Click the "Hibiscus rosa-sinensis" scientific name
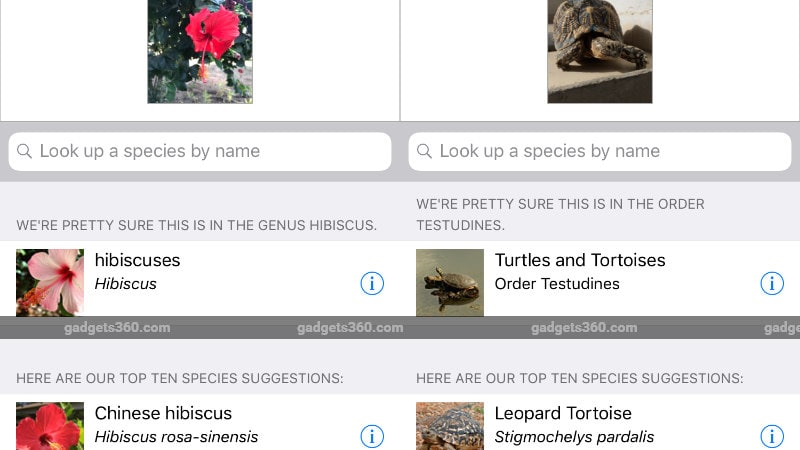800x450 pixels. (x=176, y=437)
